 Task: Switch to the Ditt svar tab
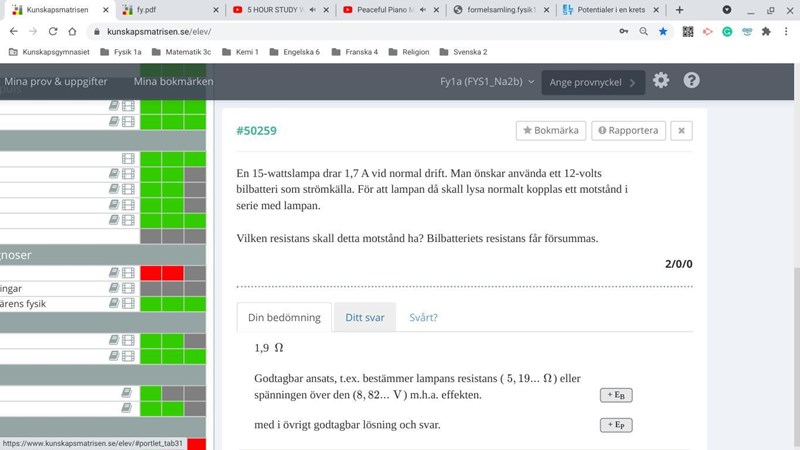coord(364,317)
